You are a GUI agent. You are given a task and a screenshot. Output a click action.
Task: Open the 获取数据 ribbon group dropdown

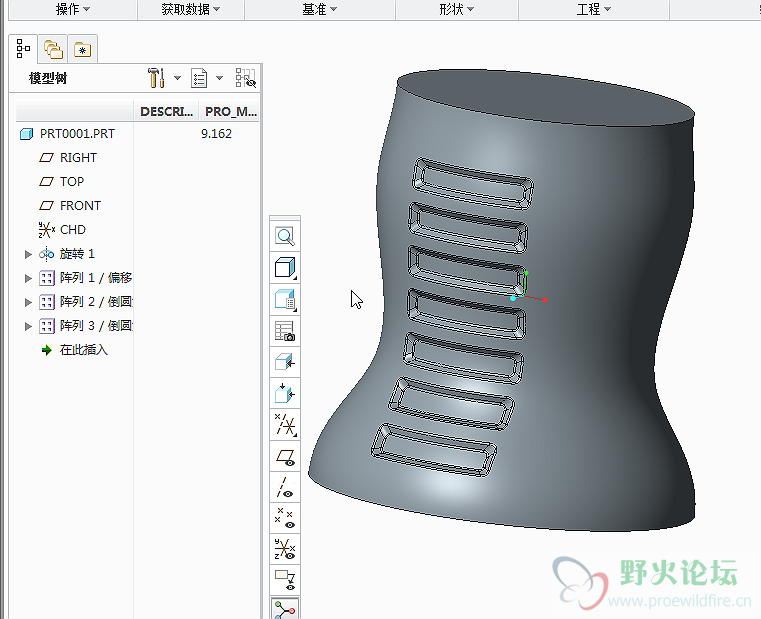coord(191,9)
